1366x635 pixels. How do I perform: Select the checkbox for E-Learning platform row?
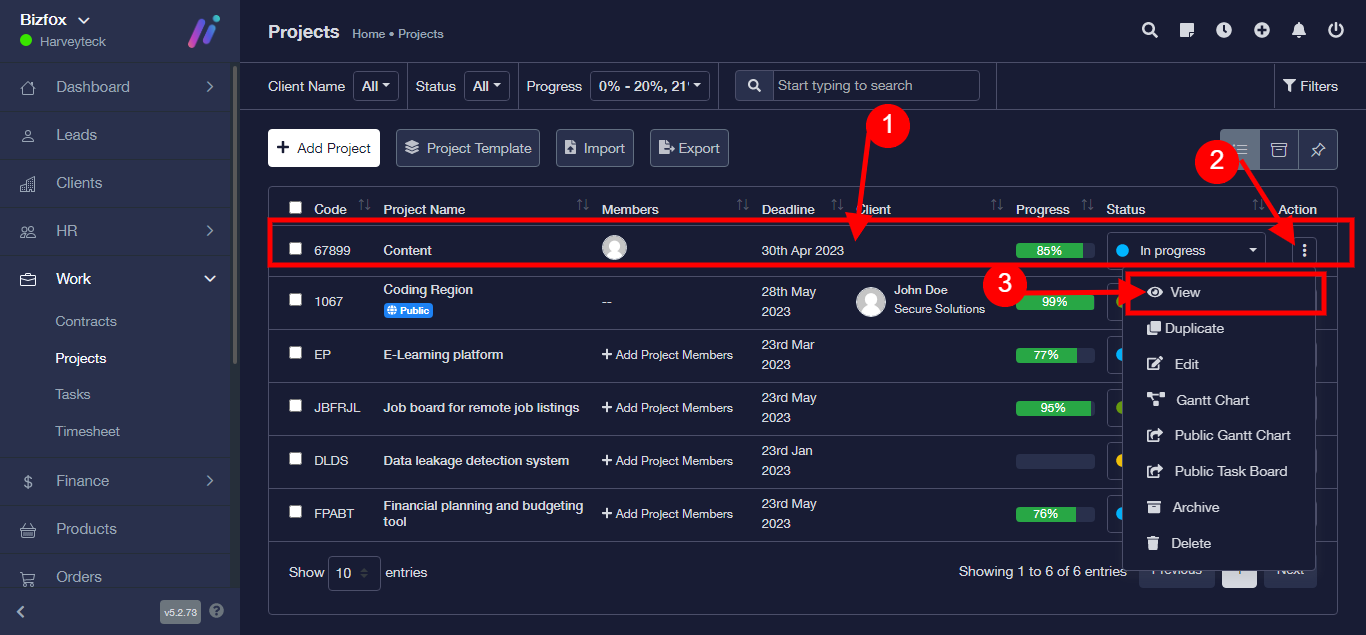tap(295, 353)
